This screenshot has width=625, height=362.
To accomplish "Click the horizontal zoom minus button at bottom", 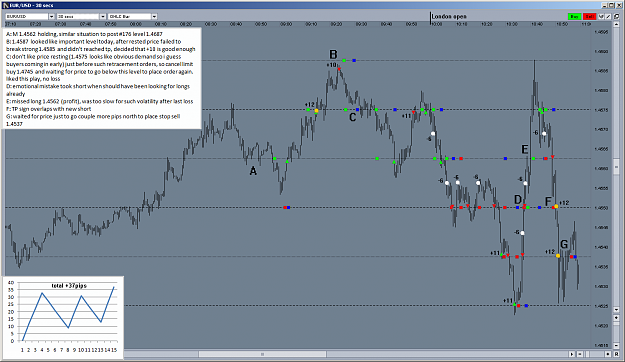I will (x=580, y=354).
